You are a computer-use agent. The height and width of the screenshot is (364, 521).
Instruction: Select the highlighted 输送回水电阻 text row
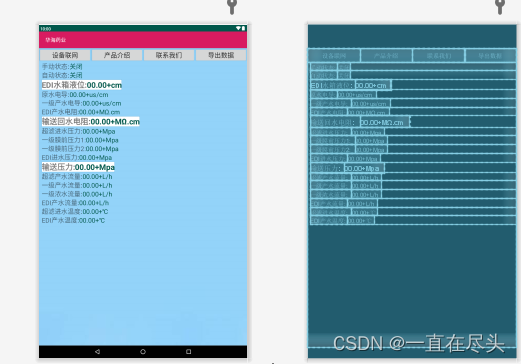(91, 122)
